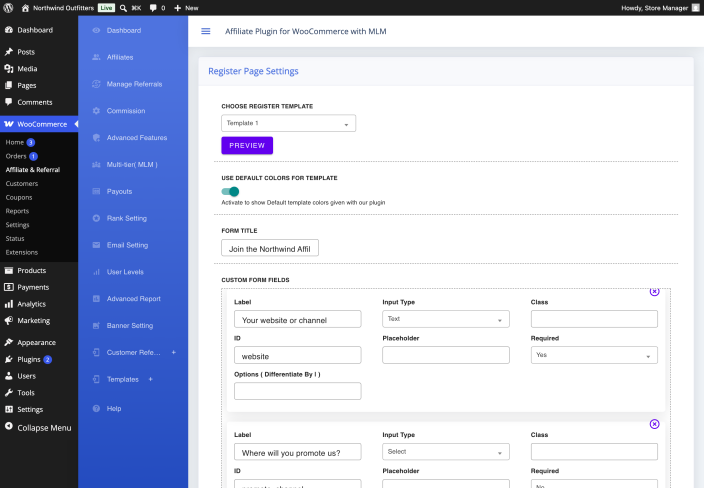
Task: Open WooCommerce Customers submenu item
Action: tap(22, 184)
